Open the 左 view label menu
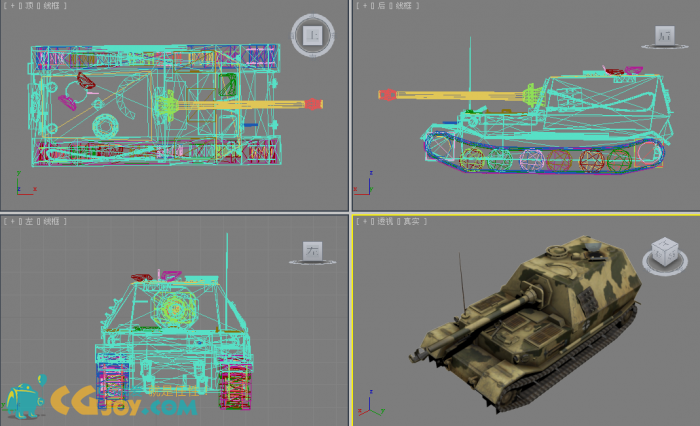700x426 pixels. pos(29,220)
